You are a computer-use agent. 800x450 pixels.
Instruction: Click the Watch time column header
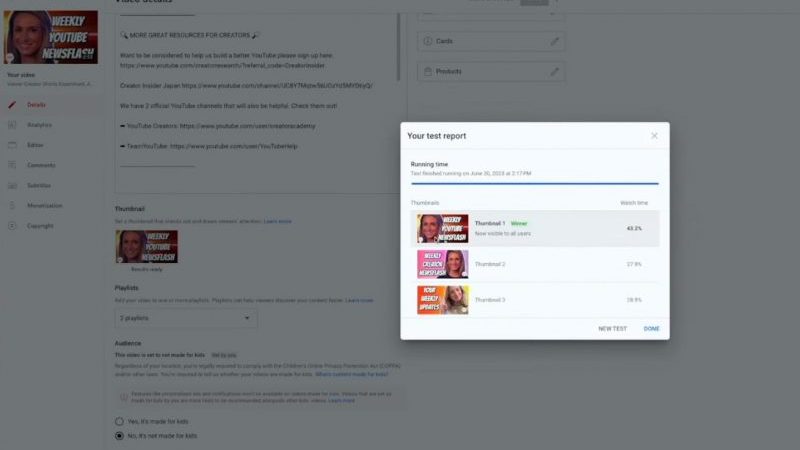click(x=634, y=203)
